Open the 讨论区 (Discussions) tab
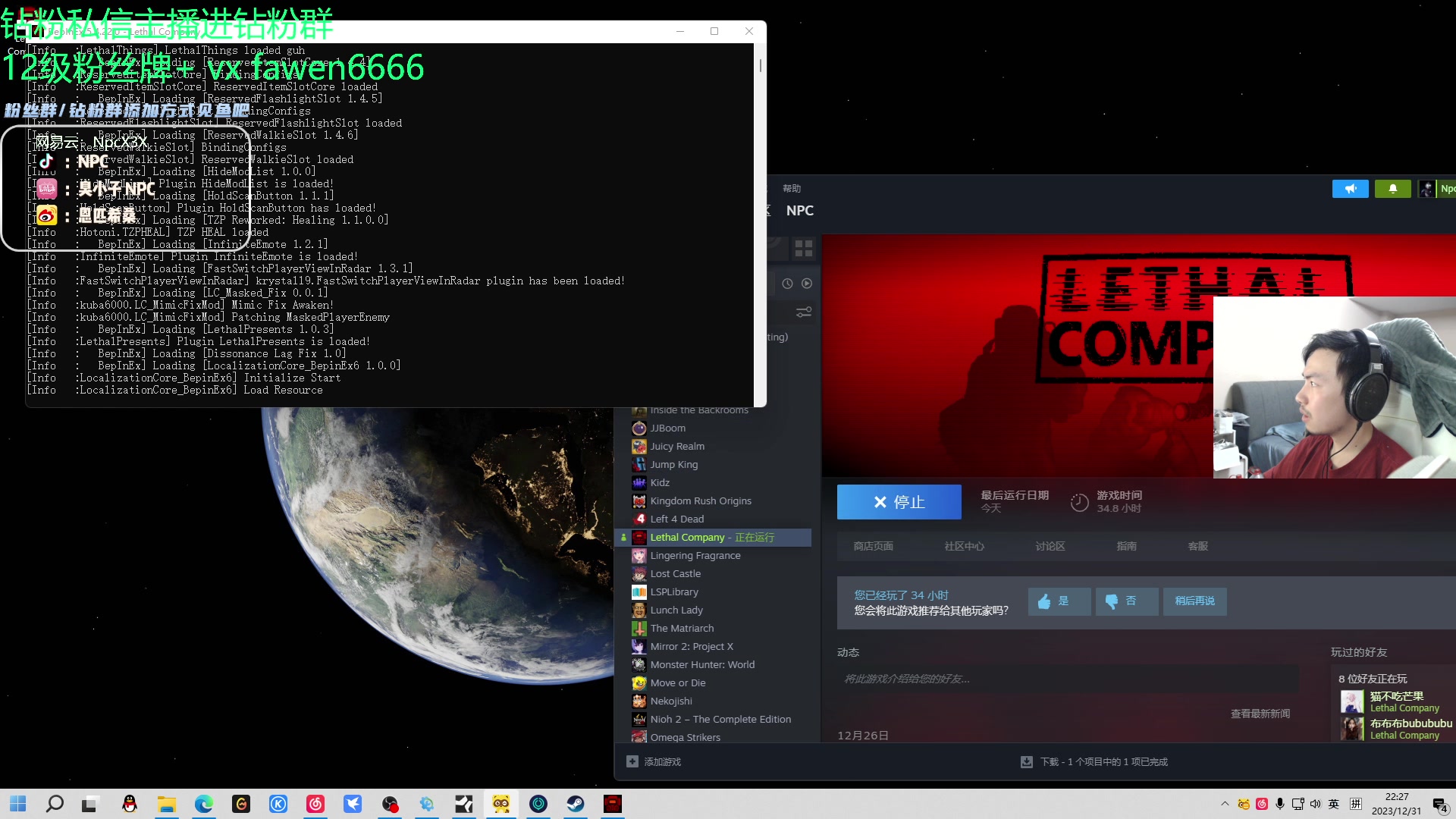This screenshot has height=819, width=1456. coord(1050,546)
